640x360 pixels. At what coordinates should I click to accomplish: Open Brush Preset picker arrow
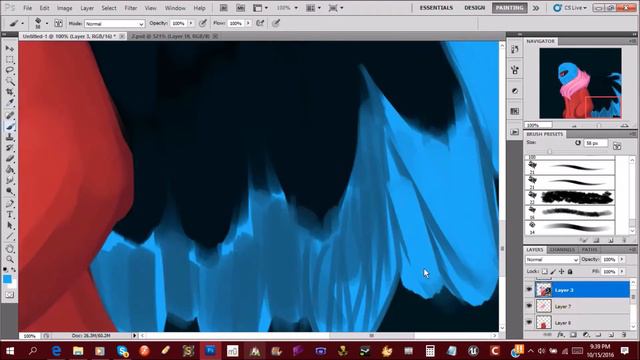[47, 23]
